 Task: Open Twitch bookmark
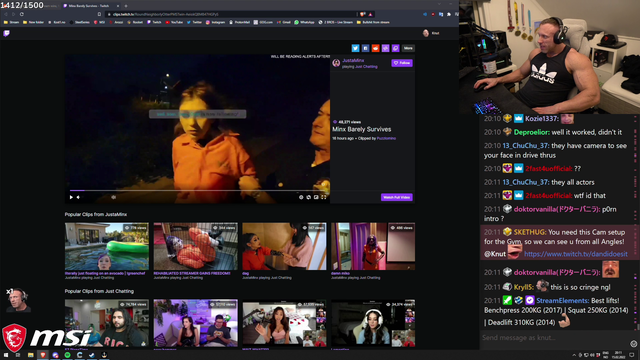click(154, 22)
